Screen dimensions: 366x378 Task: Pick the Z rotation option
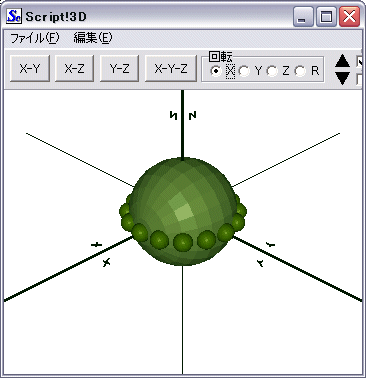[x=272, y=71]
